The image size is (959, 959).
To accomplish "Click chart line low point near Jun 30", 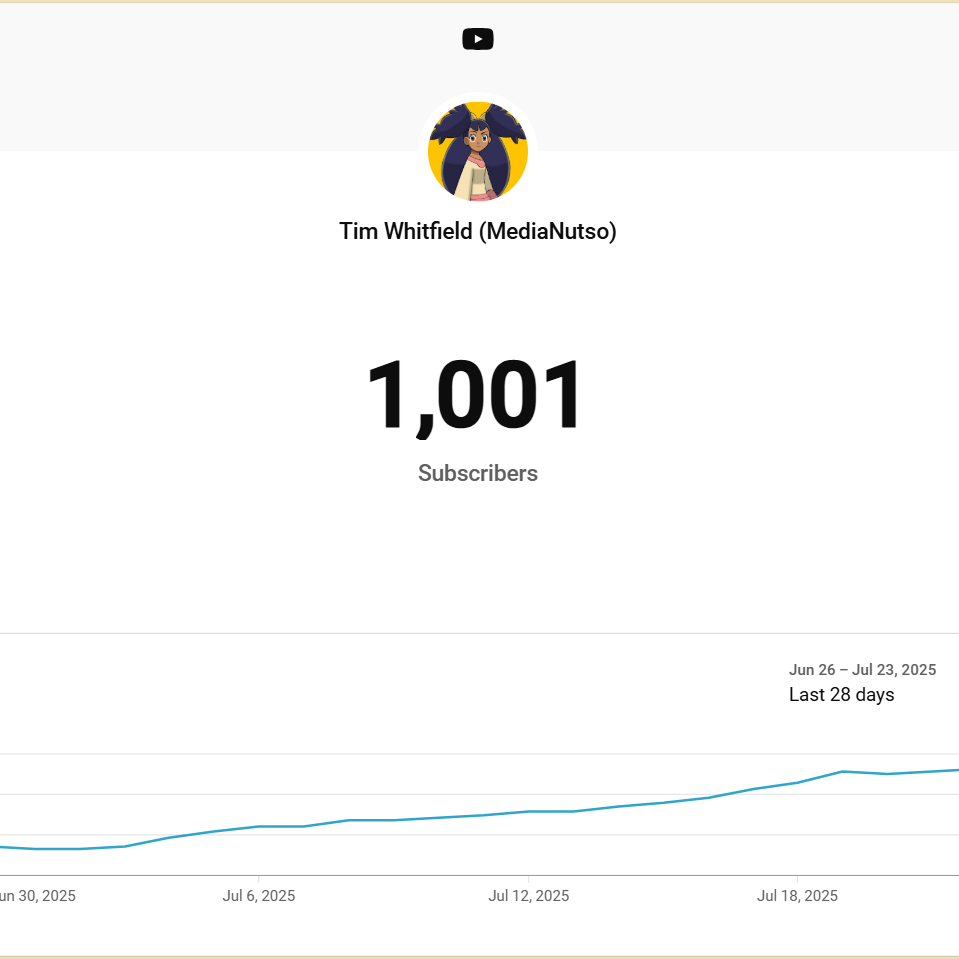I will (x=35, y=849).
